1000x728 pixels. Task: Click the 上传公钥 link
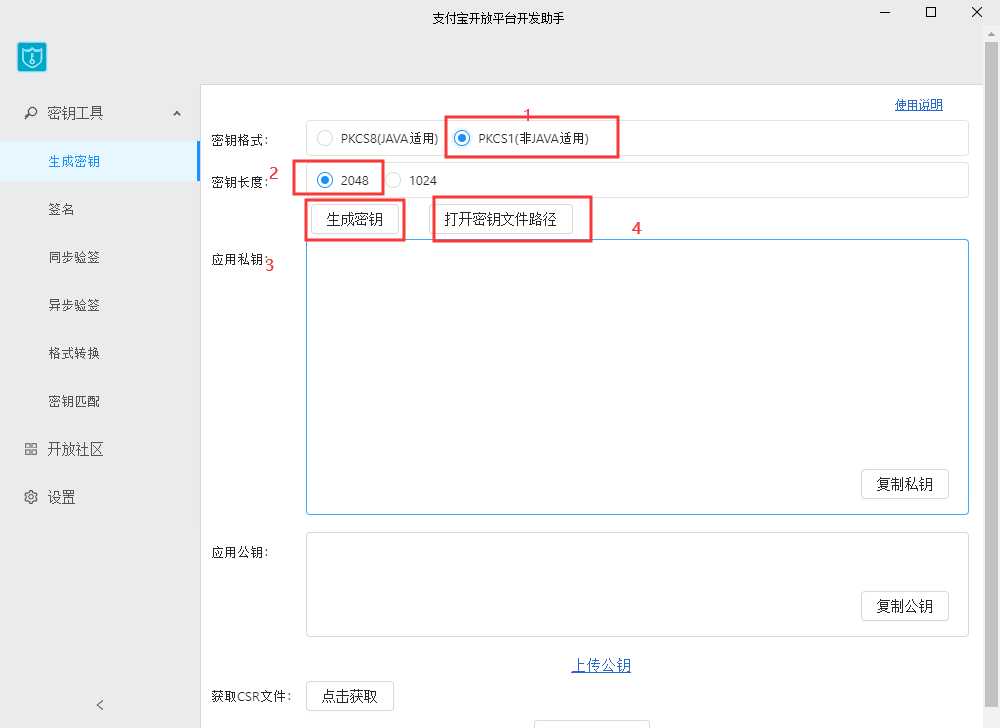coord(601,666)
